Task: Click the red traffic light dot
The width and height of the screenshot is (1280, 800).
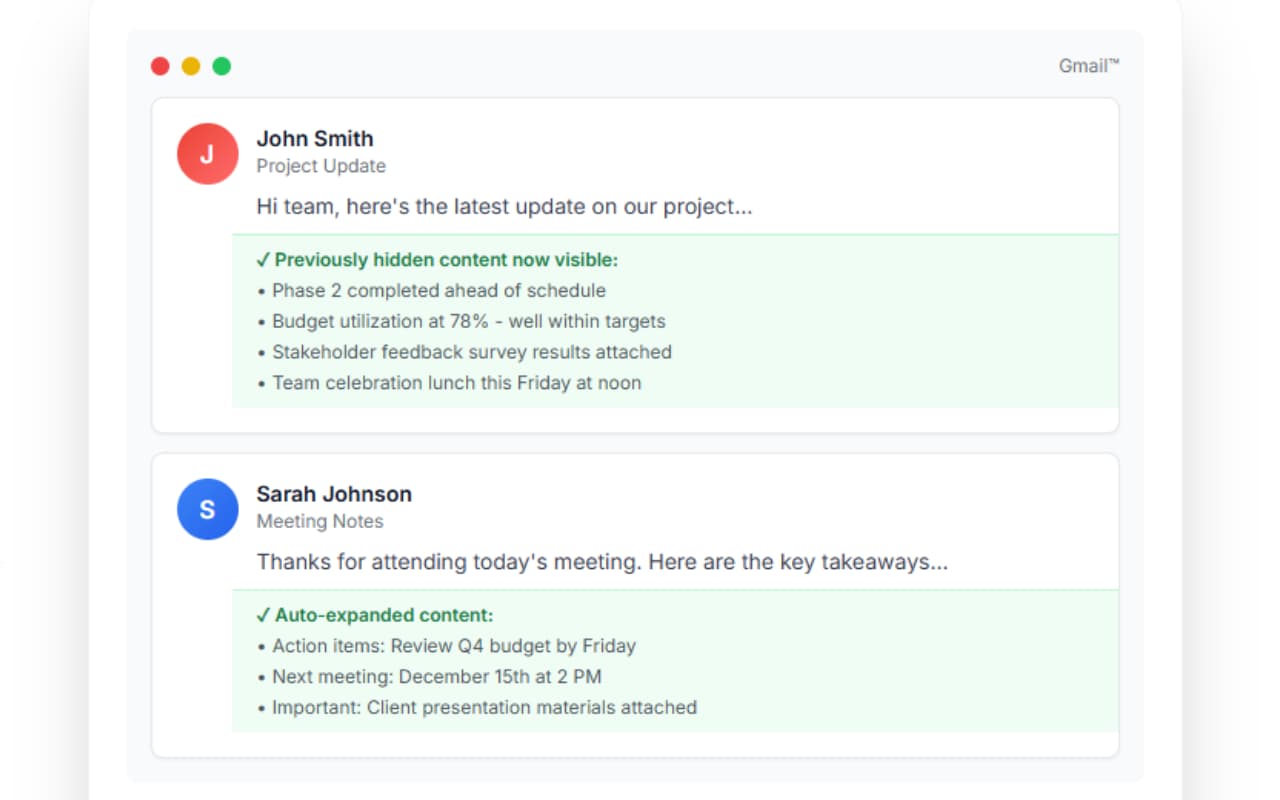Action: (x=160, y=65)
